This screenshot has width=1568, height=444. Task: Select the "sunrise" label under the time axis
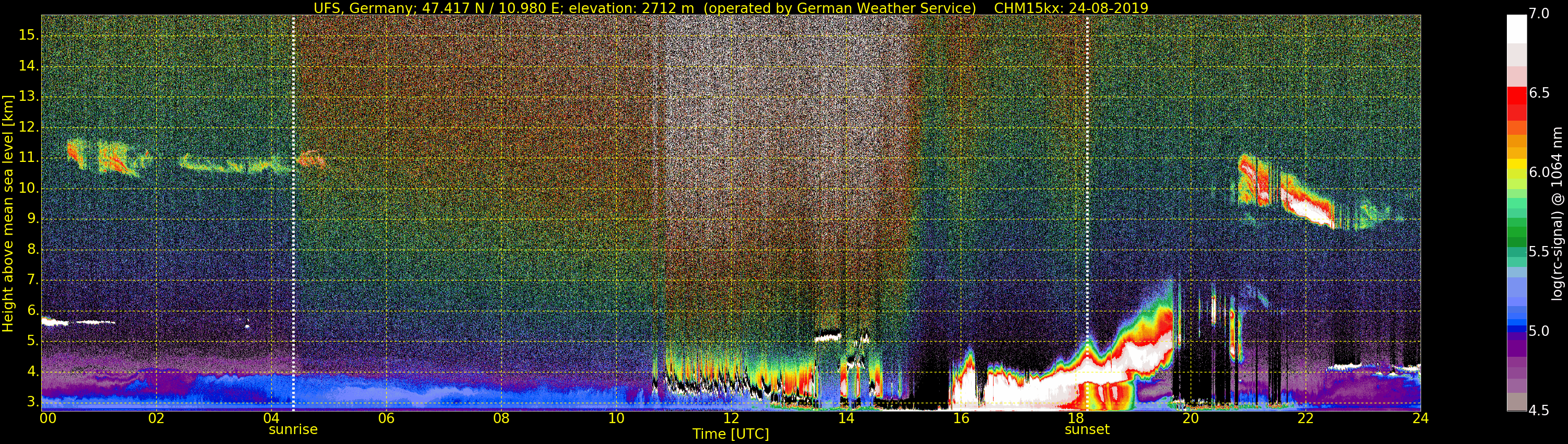tap(293, 429)
